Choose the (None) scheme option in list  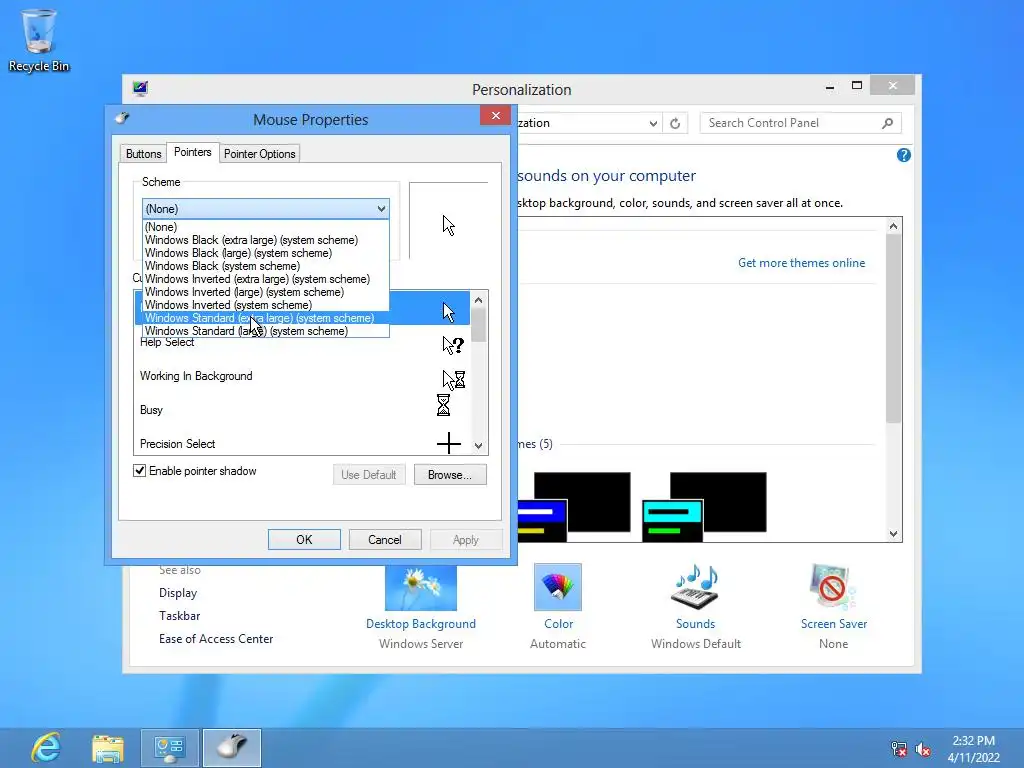265,227
